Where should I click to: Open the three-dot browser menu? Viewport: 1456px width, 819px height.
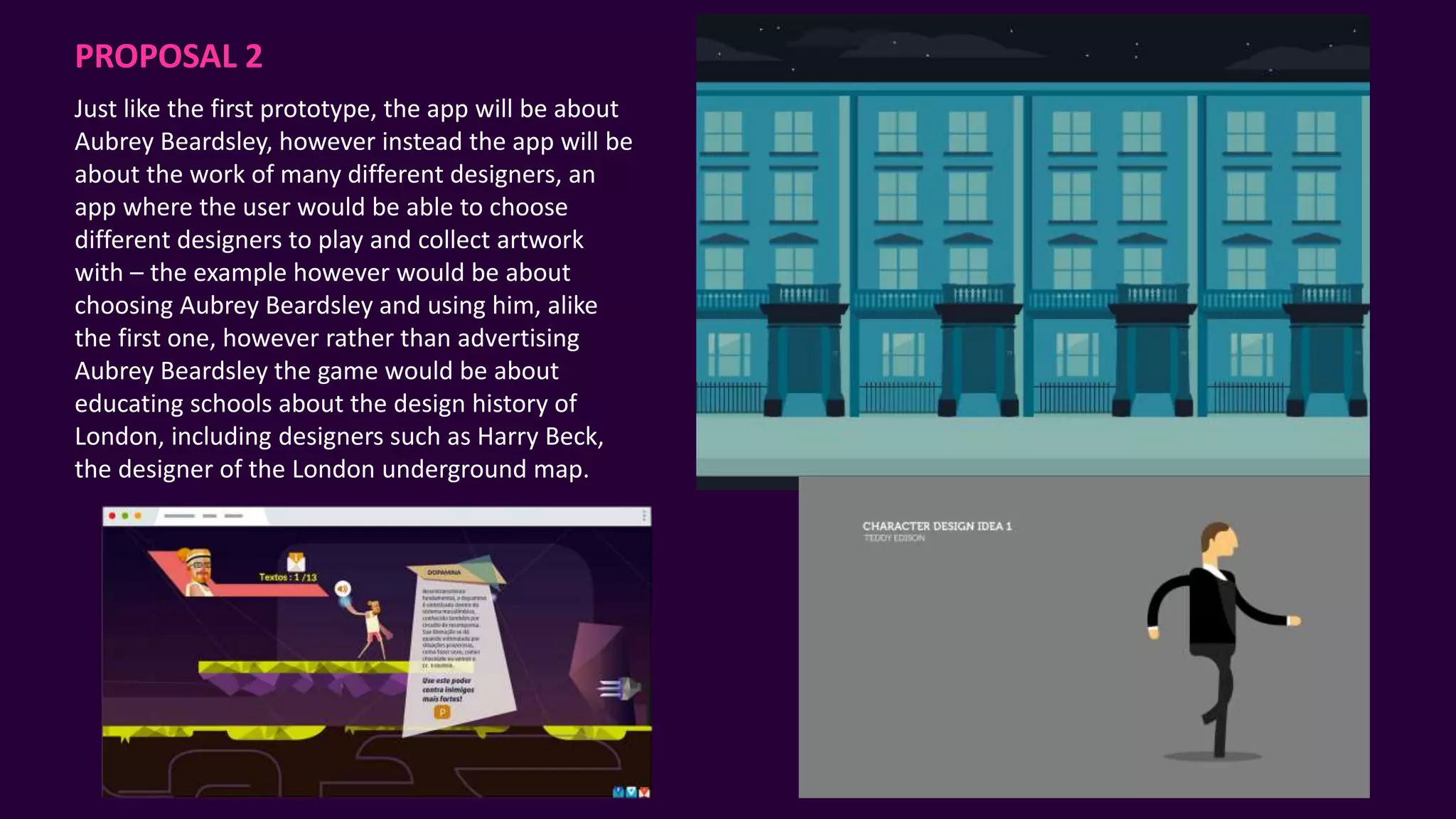point(644,515)
